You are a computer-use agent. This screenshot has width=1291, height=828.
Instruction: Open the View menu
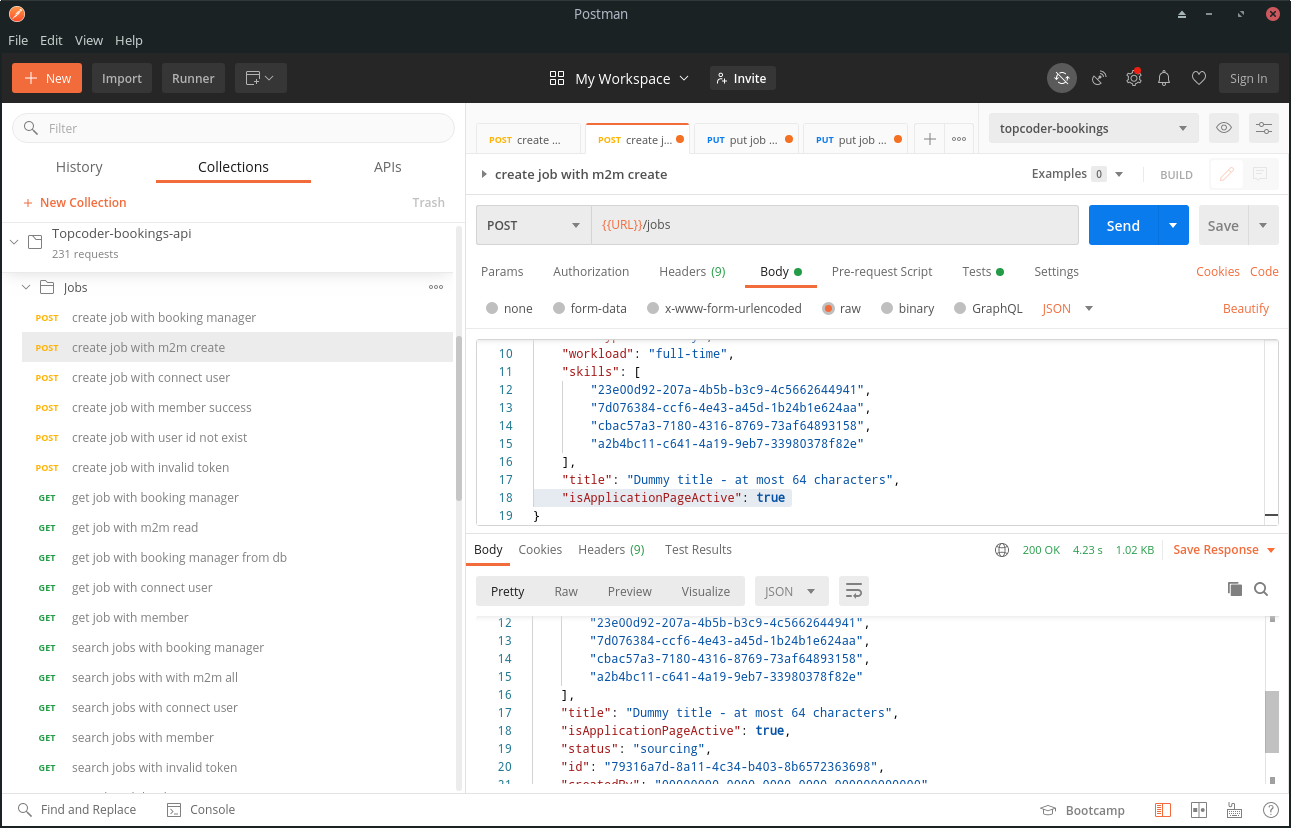coord(89,40)
